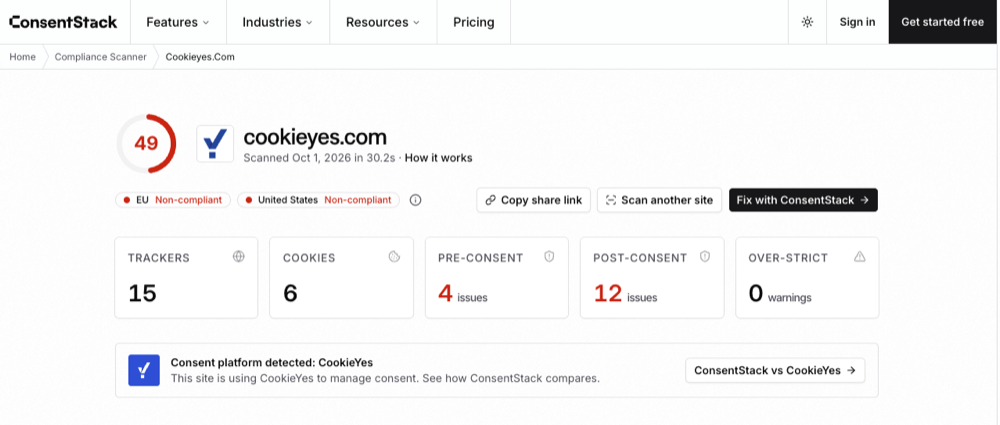
Task: Click the Scan another site button
Action: pos(659,200)
